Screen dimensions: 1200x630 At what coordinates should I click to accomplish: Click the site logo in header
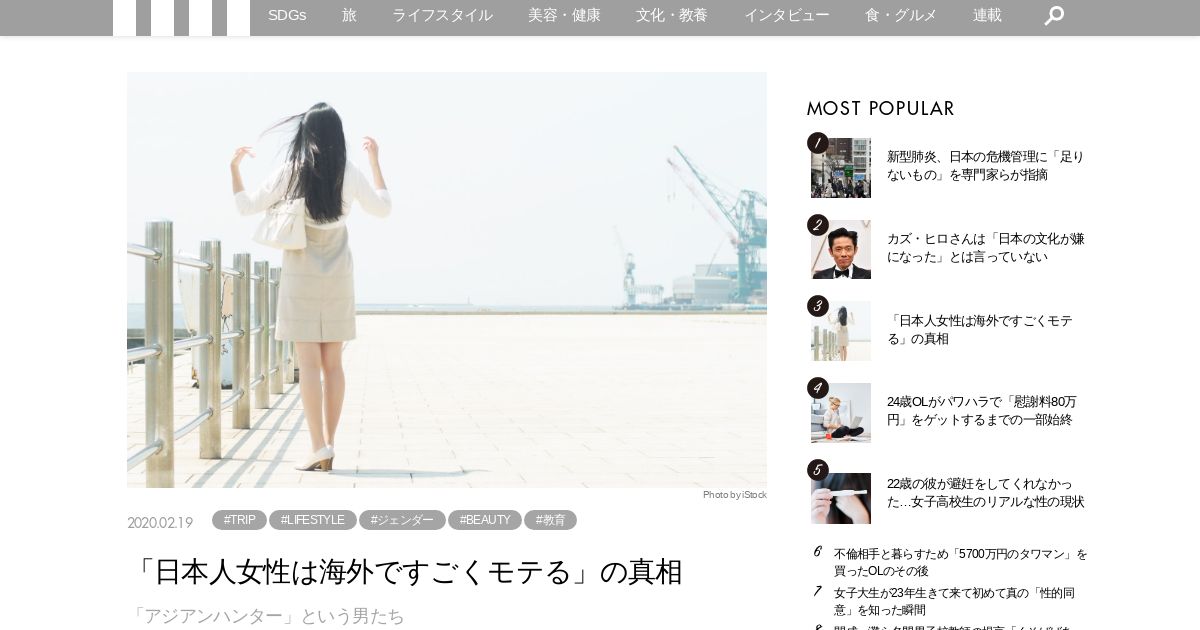click(181, 18)
